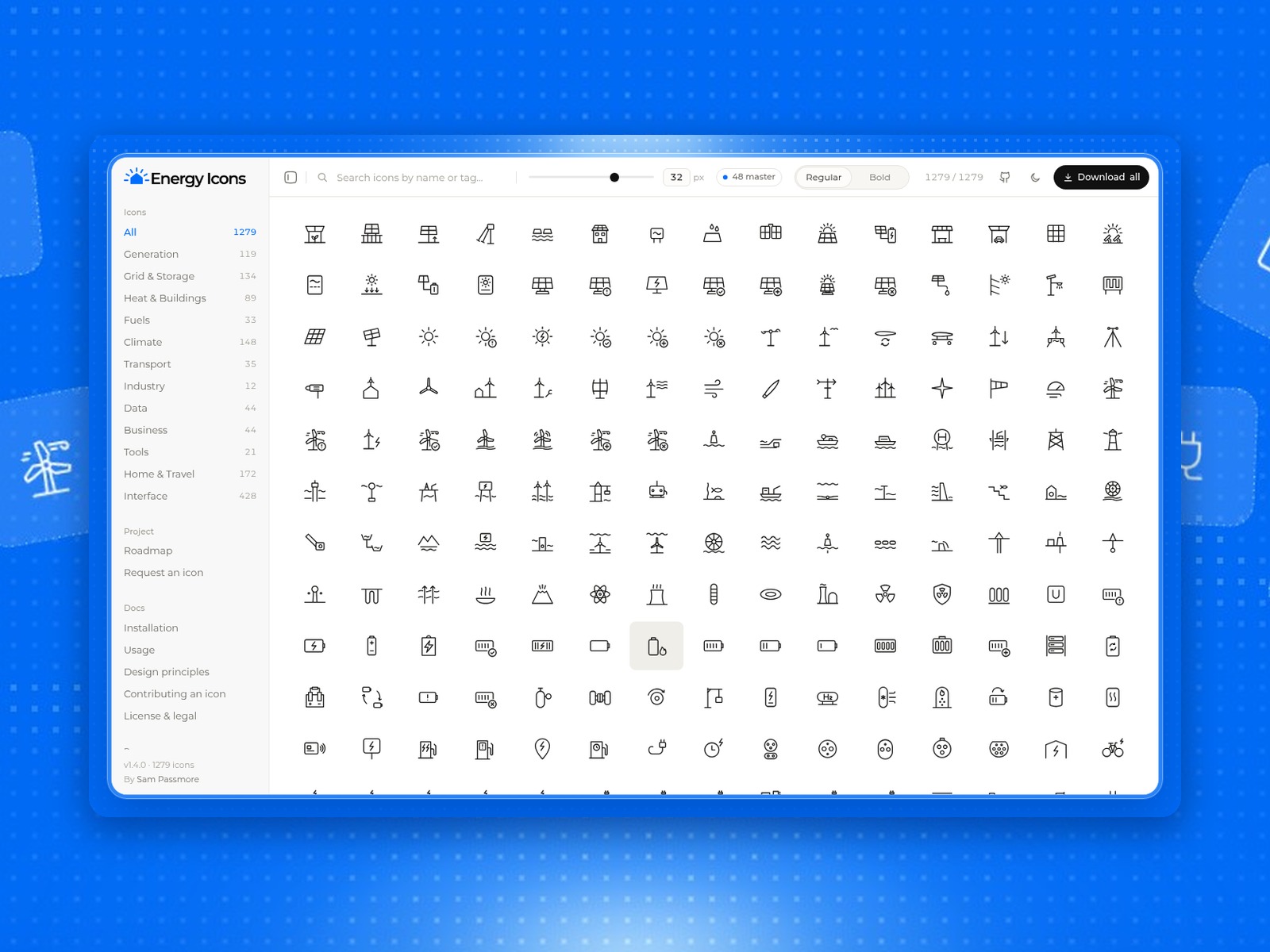Click the windsock flag icon
The width and height of the screenshot is (1270, 952).
[x=999, y=388]
